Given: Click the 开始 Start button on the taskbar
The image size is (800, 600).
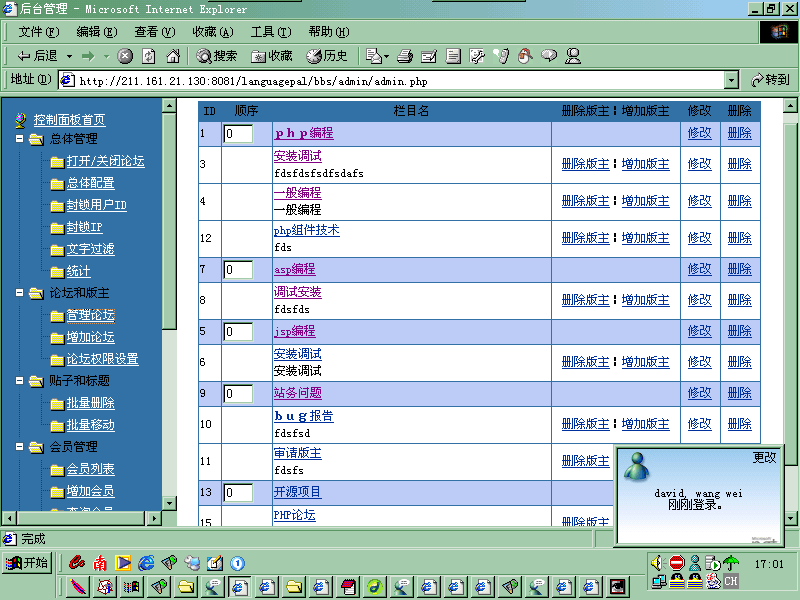Looking at the screenshot, I should [27, 563].
